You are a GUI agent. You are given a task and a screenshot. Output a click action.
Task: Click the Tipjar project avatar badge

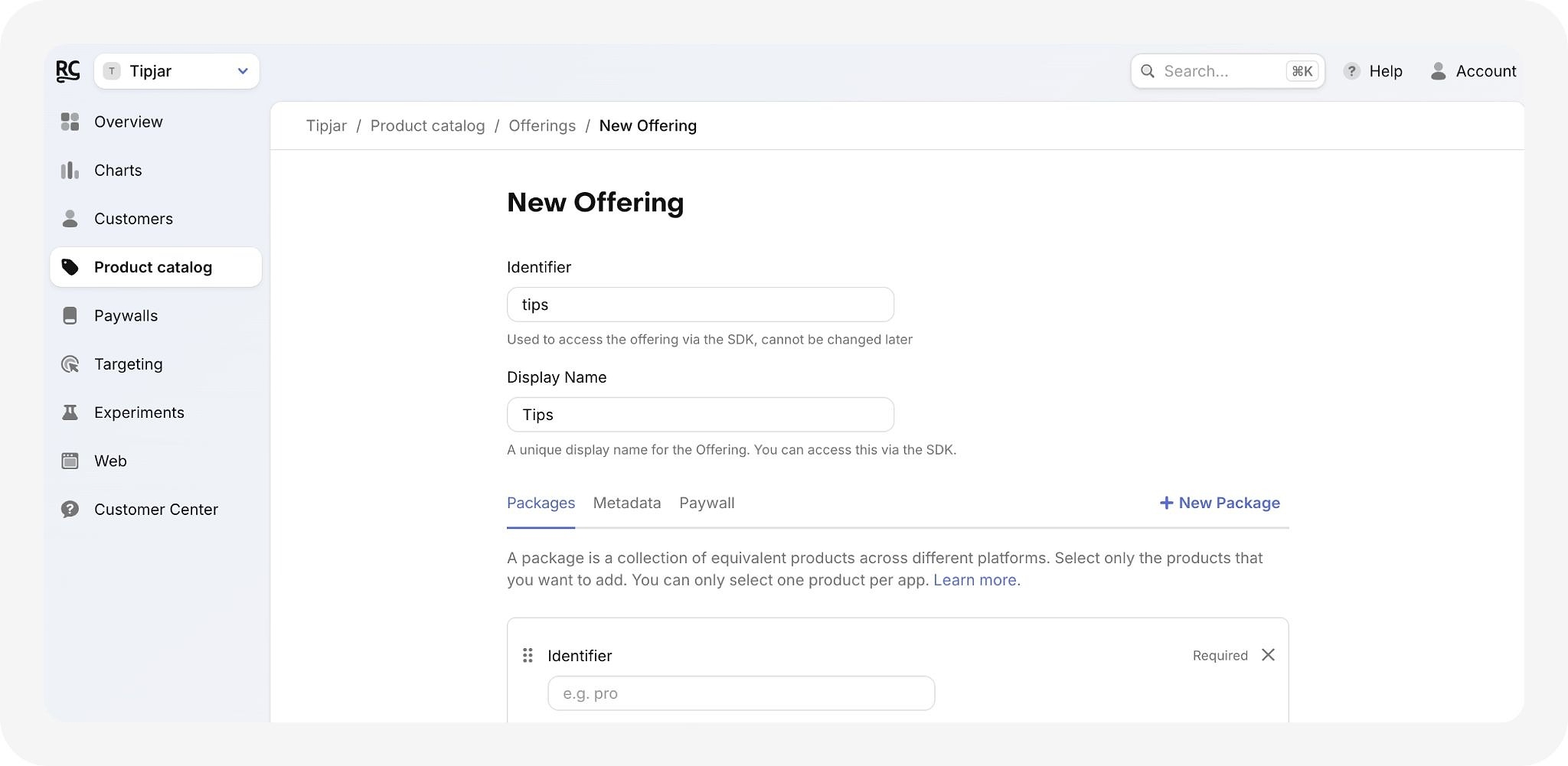click(112, 71)
